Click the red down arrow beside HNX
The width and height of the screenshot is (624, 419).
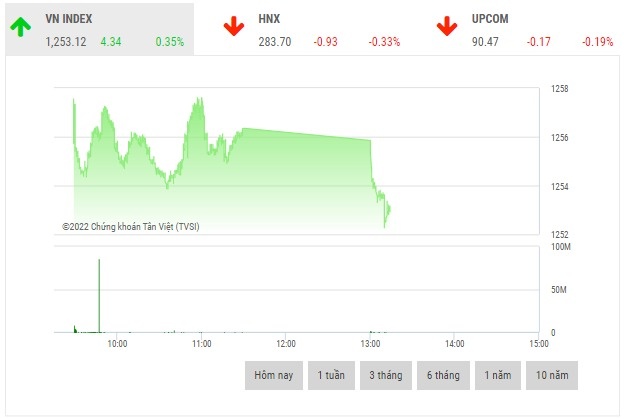click(x=234, y=27)
